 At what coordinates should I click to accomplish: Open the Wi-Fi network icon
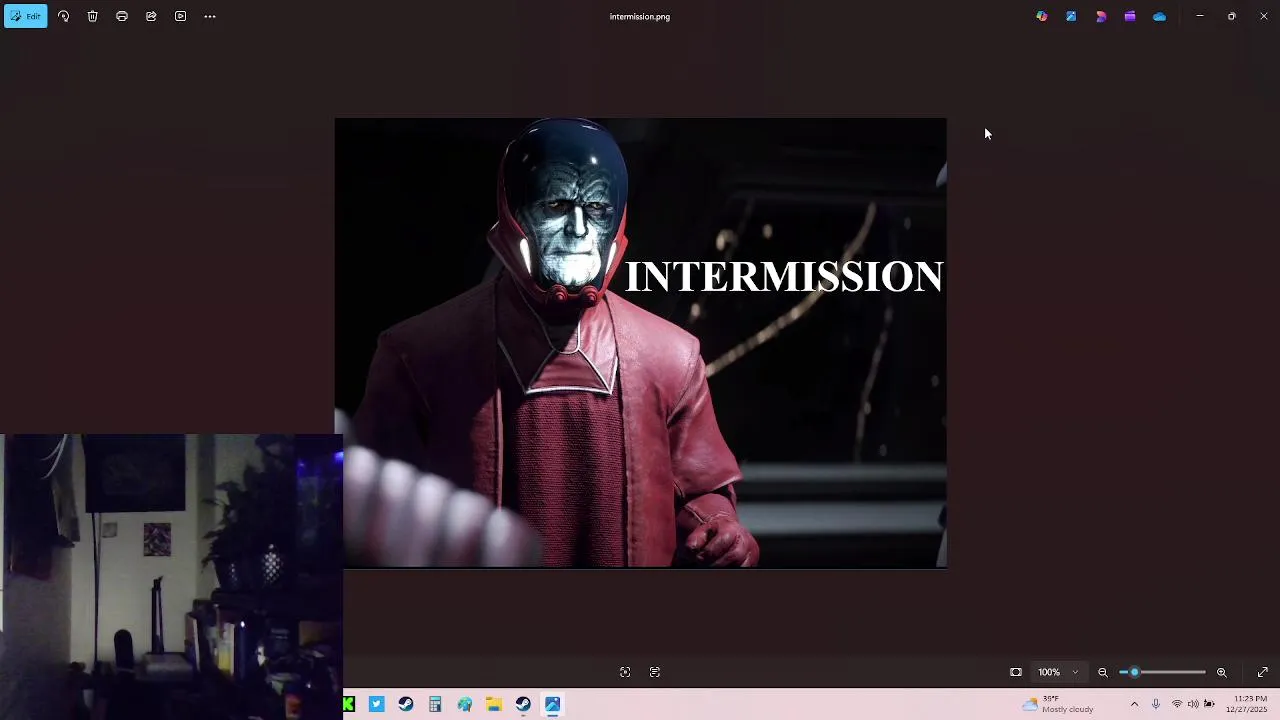[1177, 704]
